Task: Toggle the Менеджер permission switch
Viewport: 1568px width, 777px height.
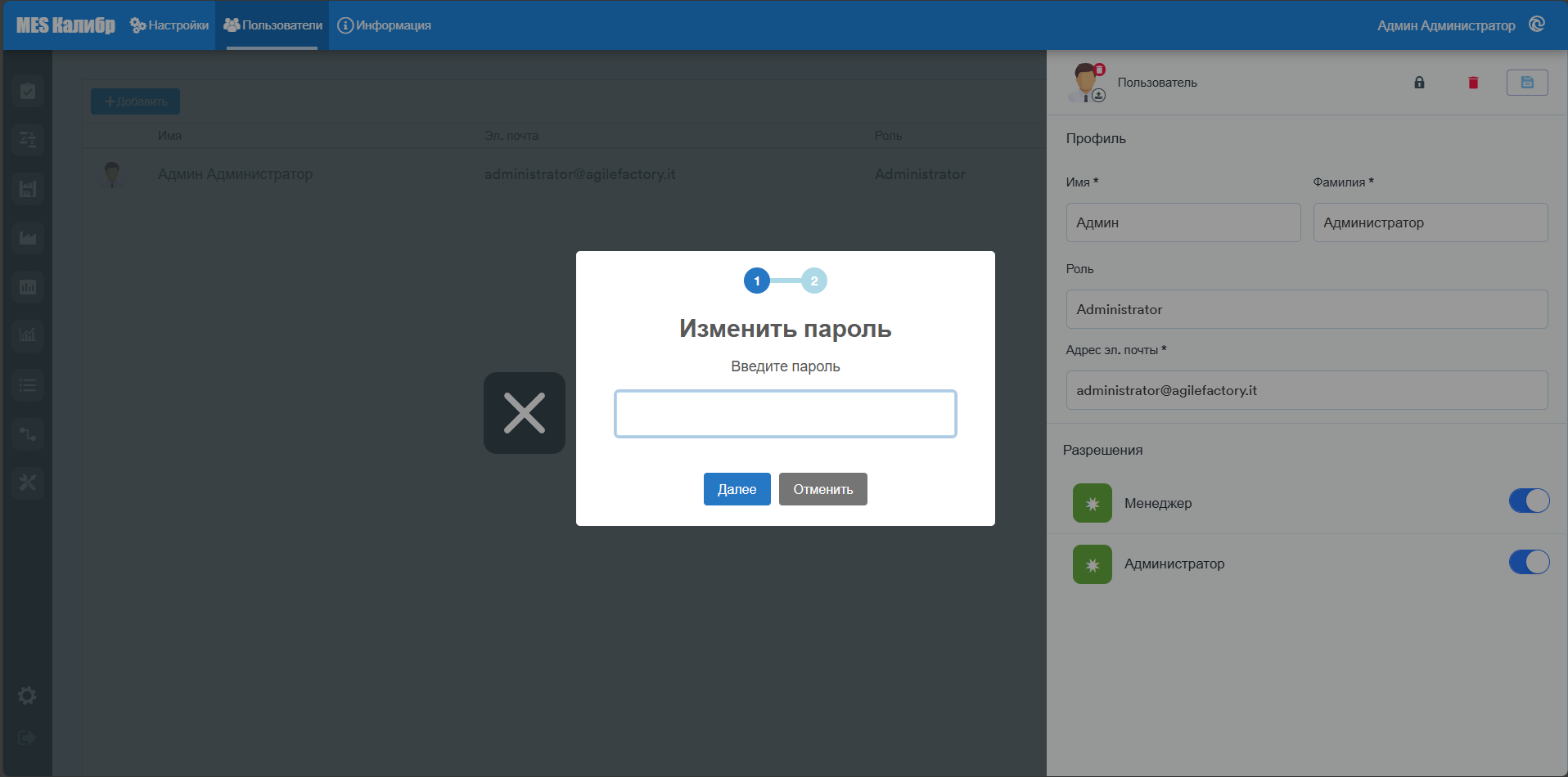Action: pos(1529,501)
